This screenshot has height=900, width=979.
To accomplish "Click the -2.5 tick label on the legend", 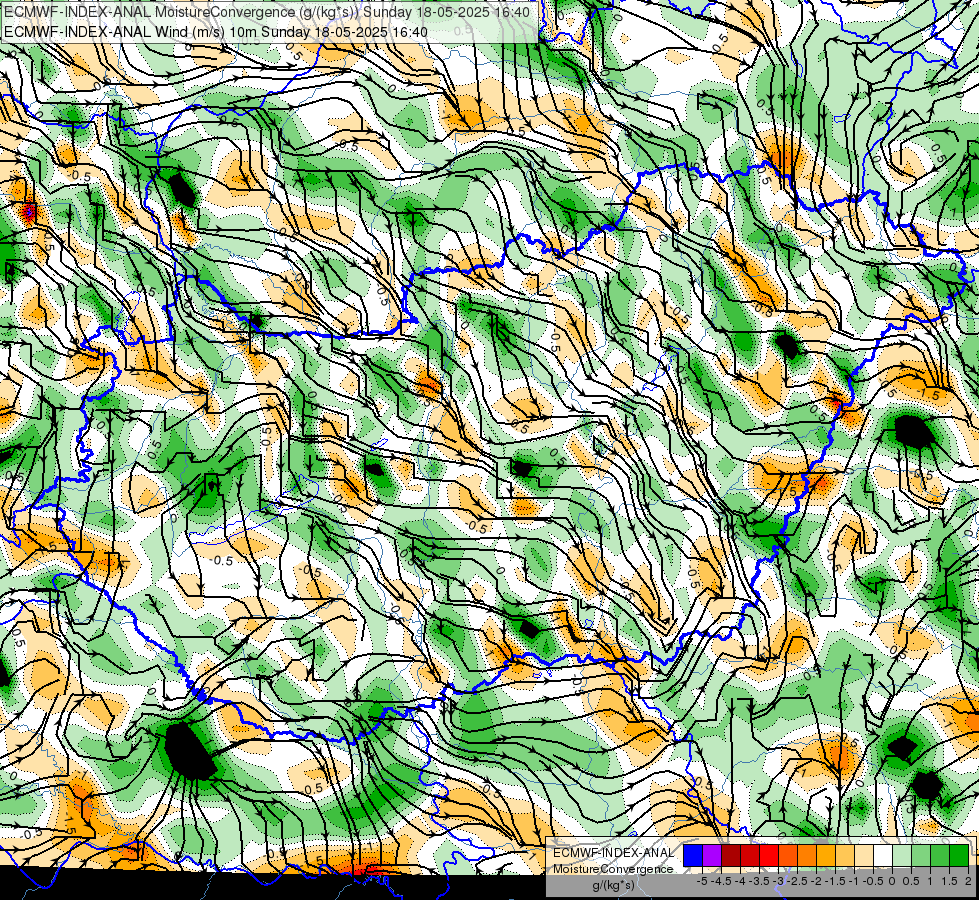I will [x=797, y=881].
